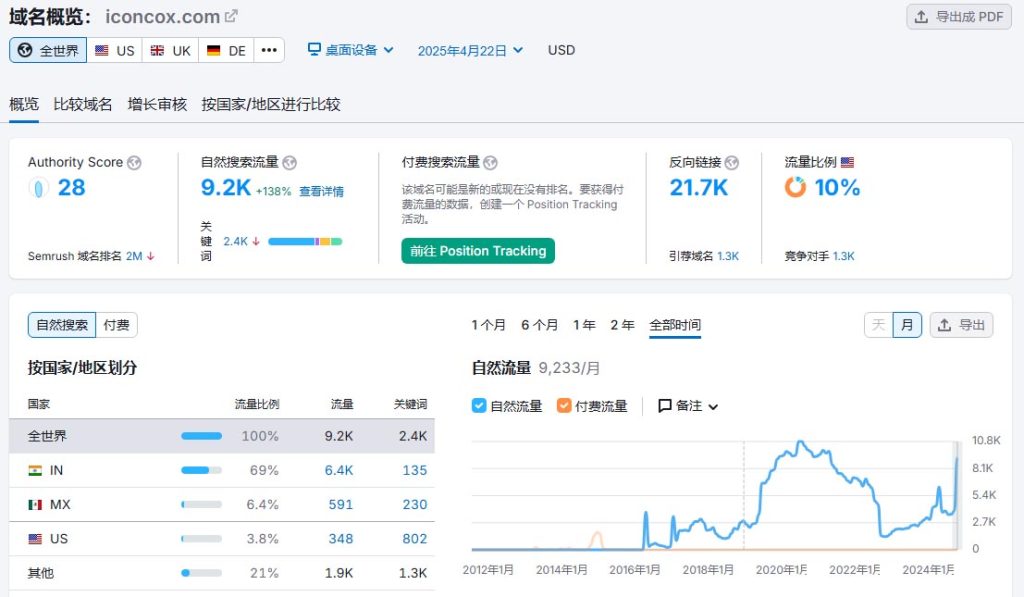This screenshot has width=1024, height=597.
Task: Click globe icon beside 自然搜索流量
Action: coord(290,163)
